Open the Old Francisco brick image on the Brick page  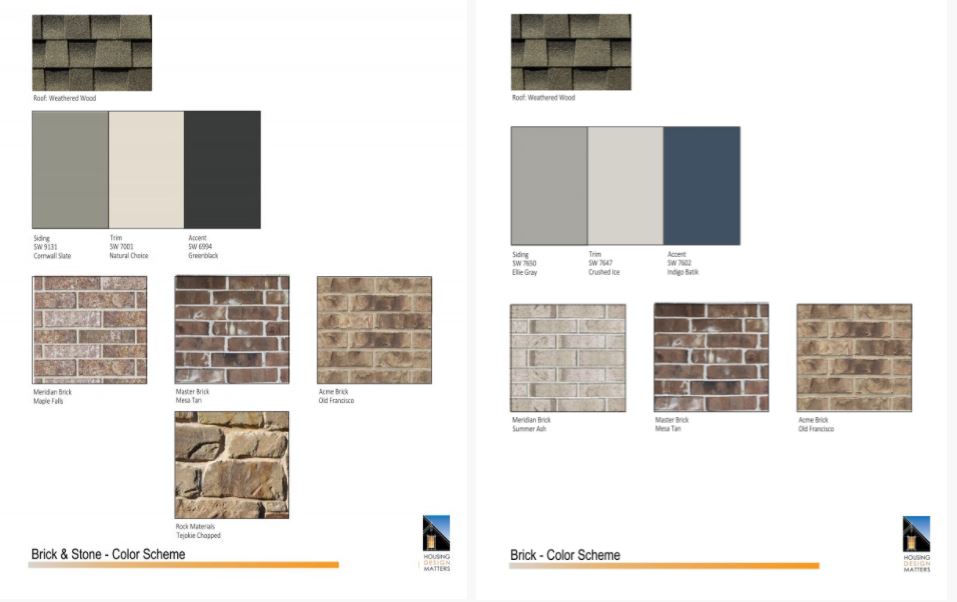(854, 358)
